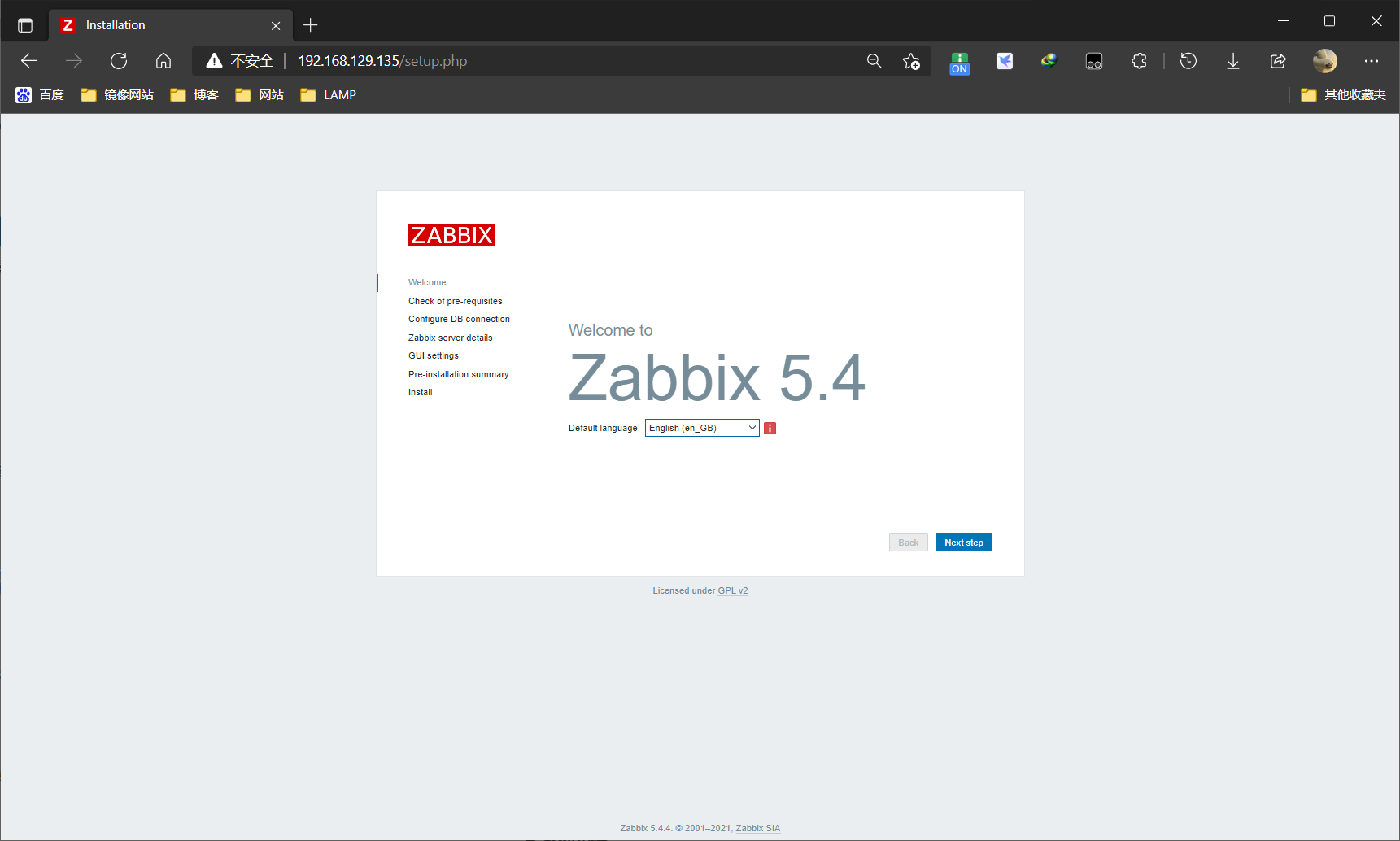Screen dimensions: 1400x841
Task: Open the 博客 bookmark folder
Action: point(194,95)
